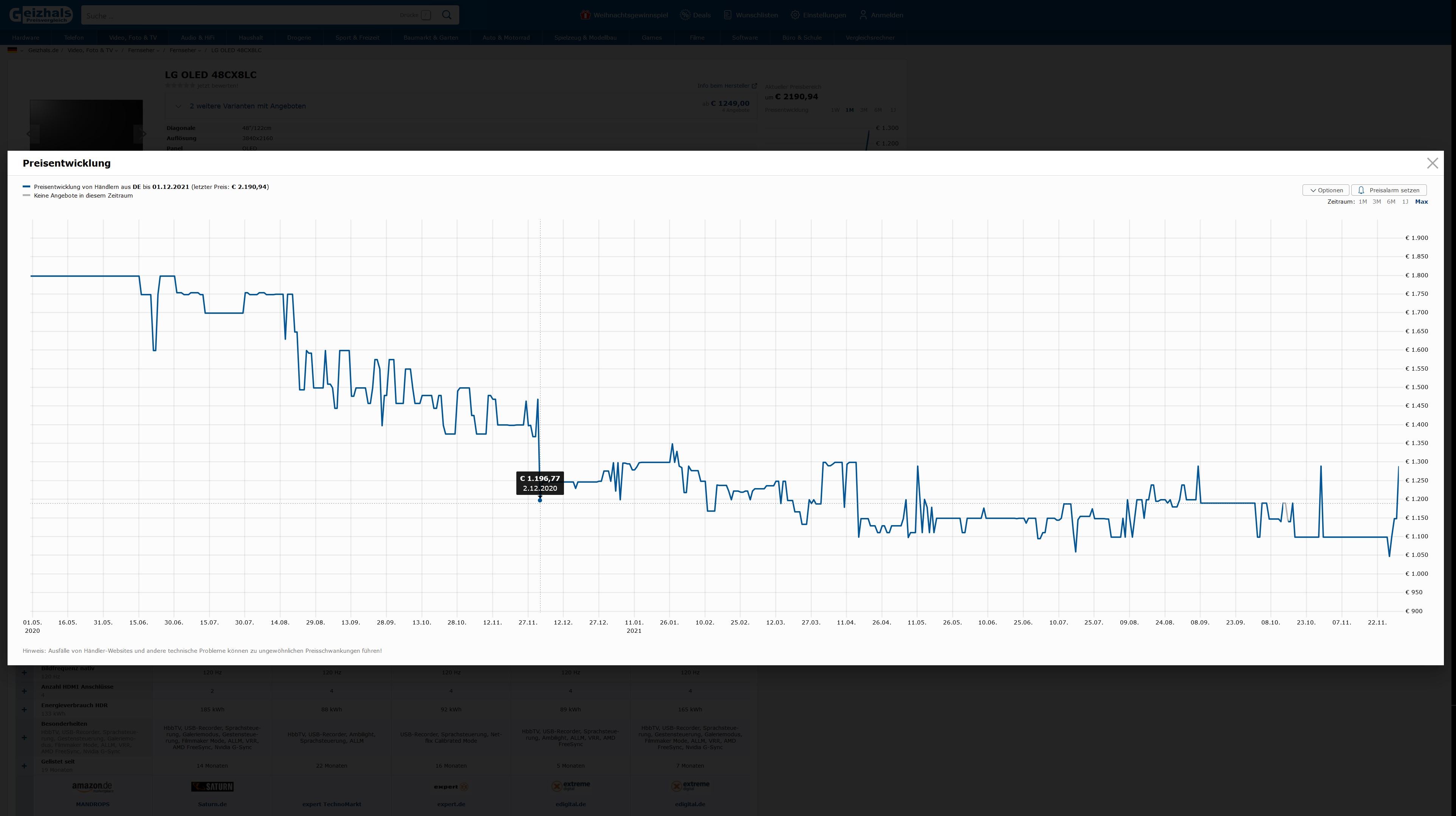This screenshot has height=816, width=1456.
Task: Select the 1M Zeitraum option
Action: pyautogui.click(x=1362, y=202)
